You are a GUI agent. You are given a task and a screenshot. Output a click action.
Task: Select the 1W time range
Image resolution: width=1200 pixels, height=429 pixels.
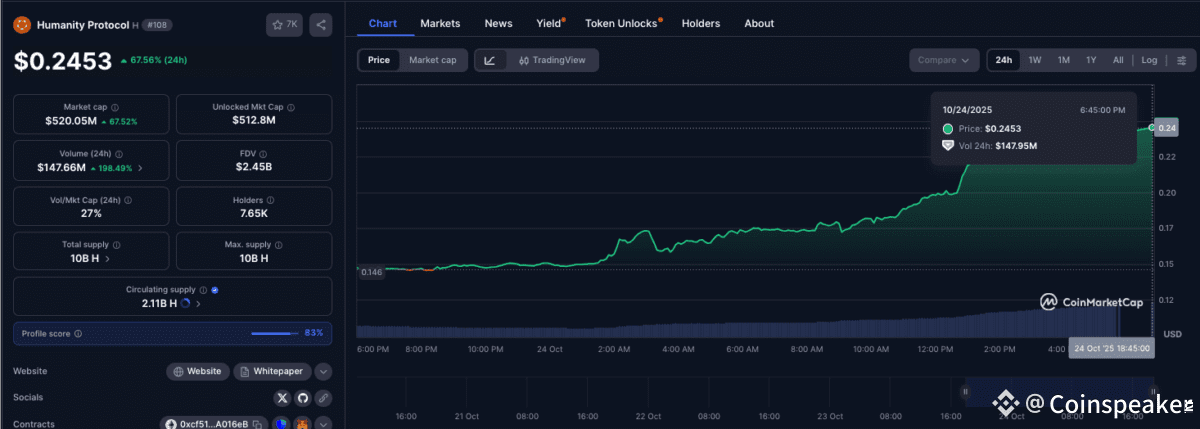point(1035,60)
